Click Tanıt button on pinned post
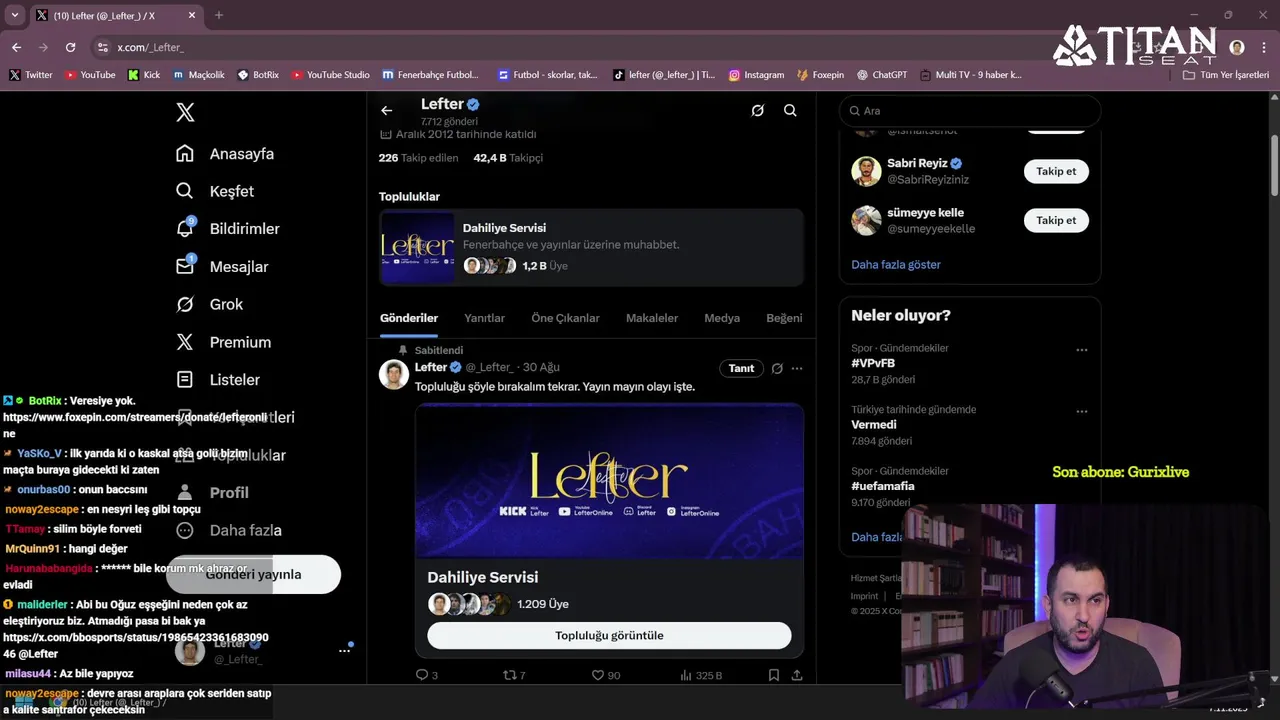 (x=741, y=368)
